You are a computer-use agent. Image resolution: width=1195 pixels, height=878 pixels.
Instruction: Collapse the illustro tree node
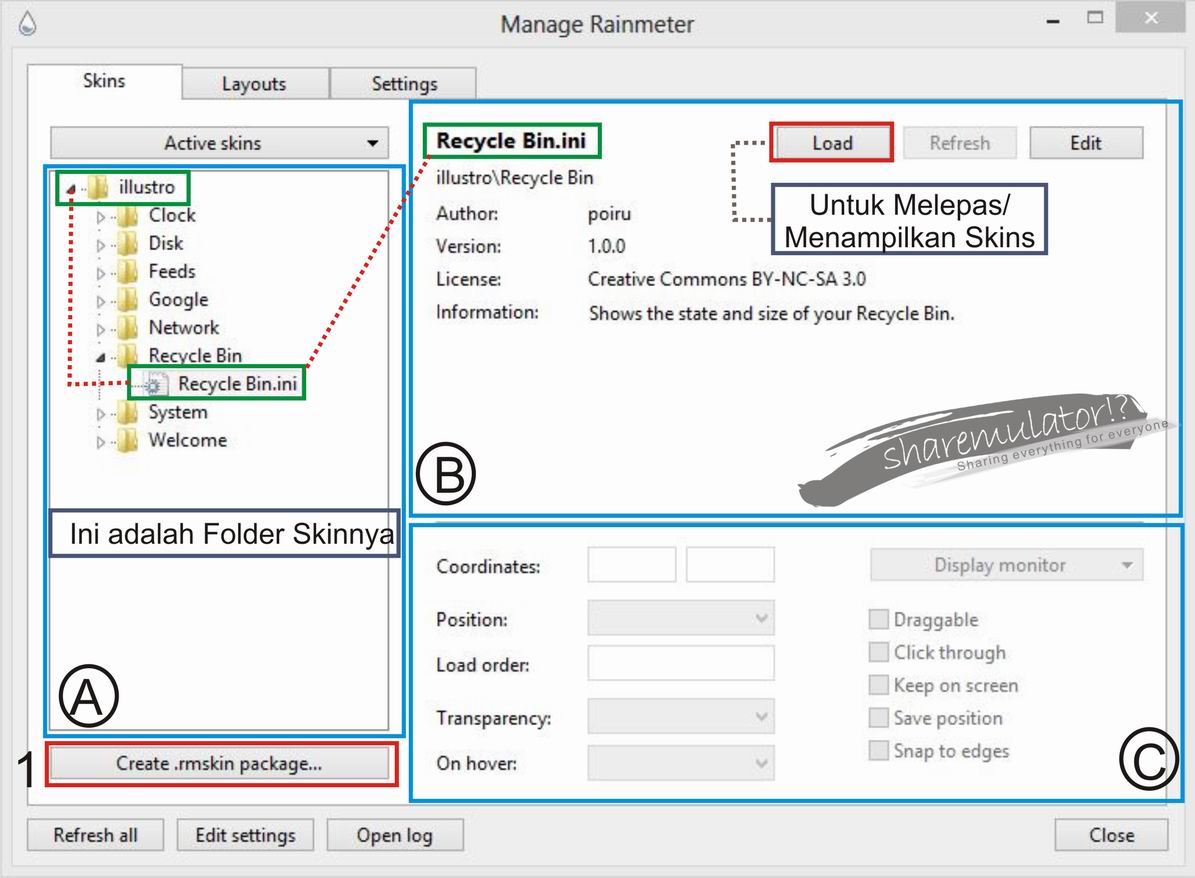[72, 187]
